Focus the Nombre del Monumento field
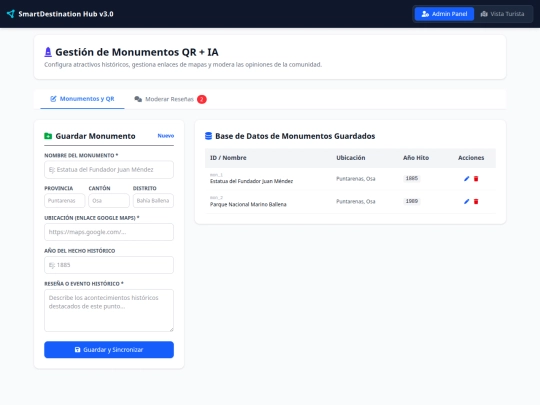This screenshot has height=405, width=540. tap(109, 169)
